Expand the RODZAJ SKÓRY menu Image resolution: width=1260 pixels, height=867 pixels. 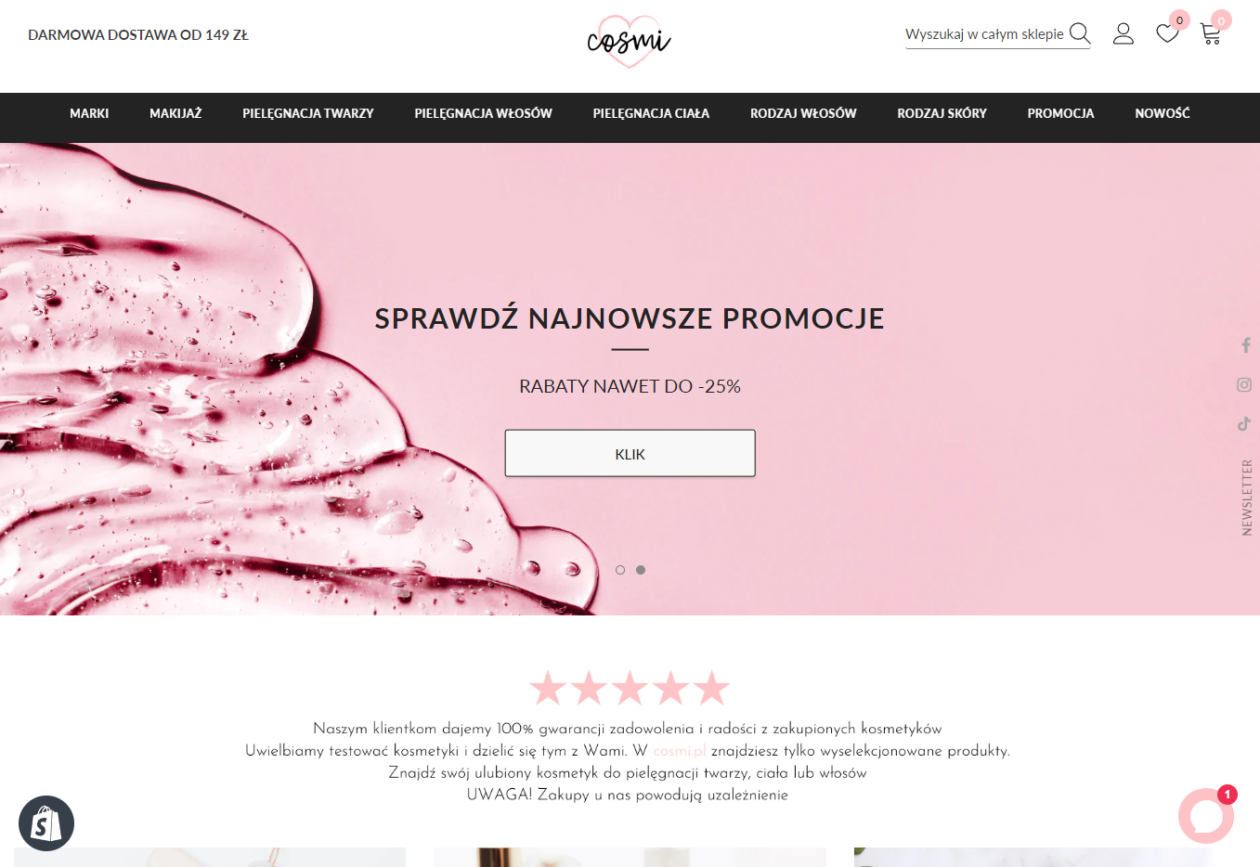(x=942, y=114)
